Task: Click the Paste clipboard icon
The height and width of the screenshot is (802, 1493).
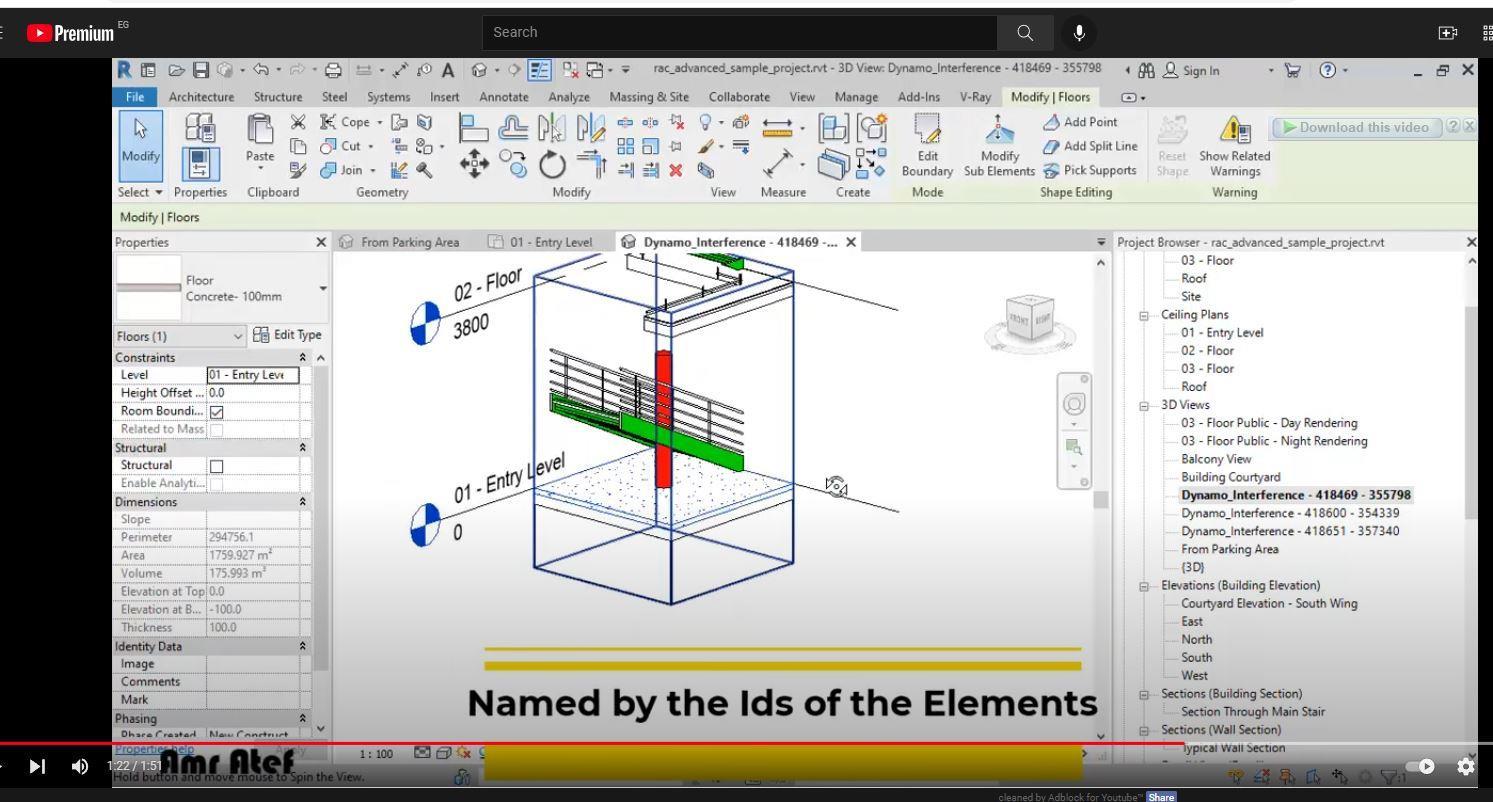Action: (x=260, y=138)
